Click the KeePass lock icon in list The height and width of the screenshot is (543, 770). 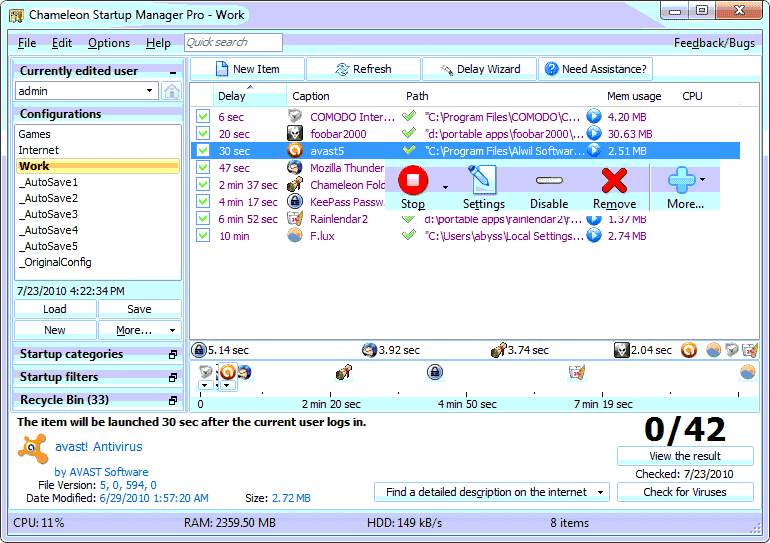point(295,201)
